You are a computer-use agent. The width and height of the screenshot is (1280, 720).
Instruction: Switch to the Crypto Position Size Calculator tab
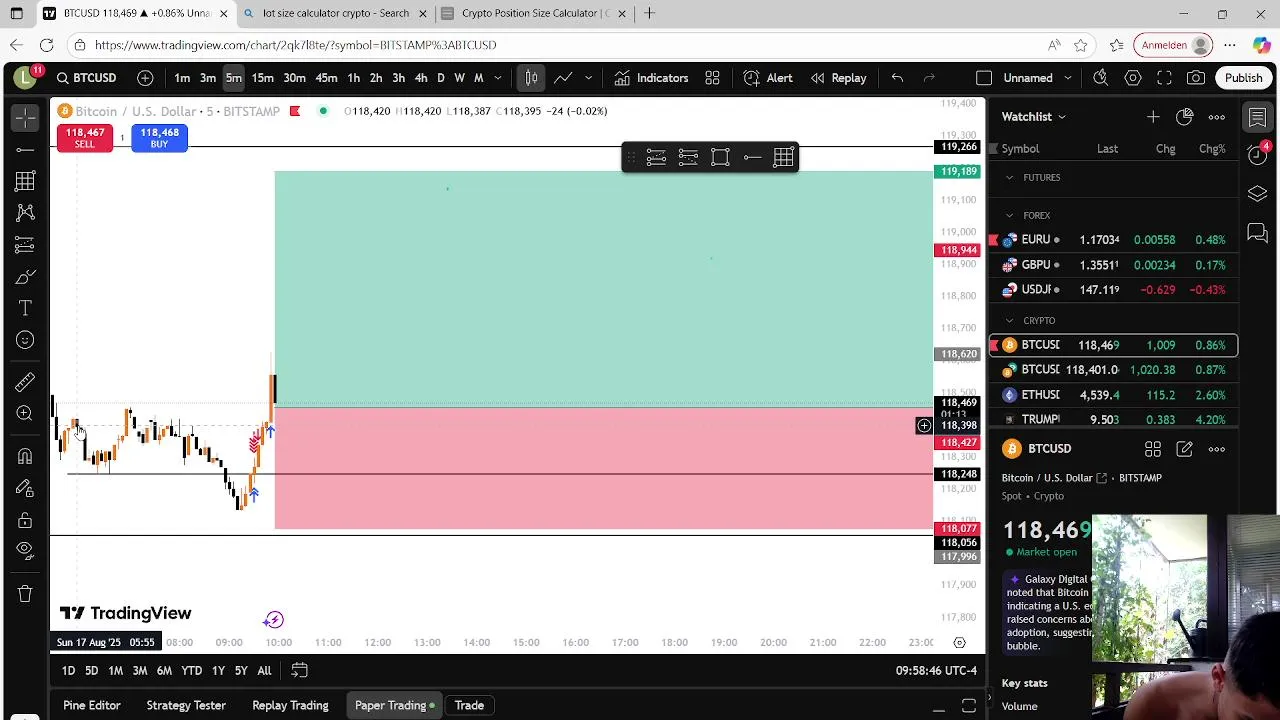click(535, 13)
